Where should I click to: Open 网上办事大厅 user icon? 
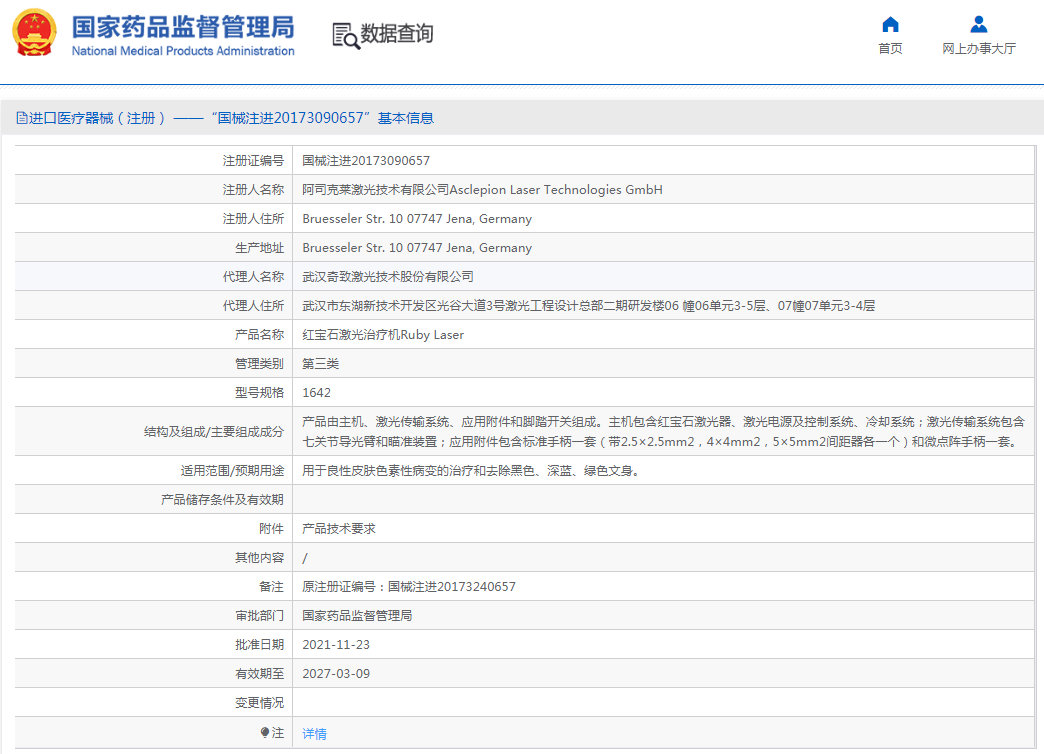[979, 25]
